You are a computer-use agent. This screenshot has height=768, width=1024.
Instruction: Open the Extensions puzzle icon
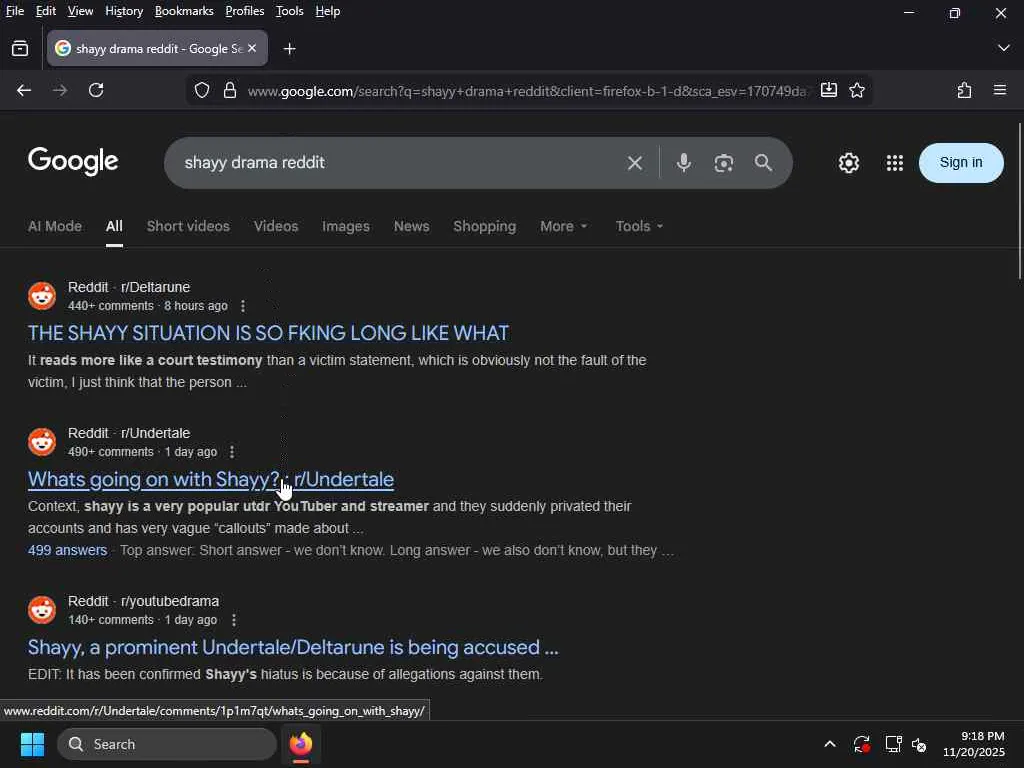click(964, 90)
